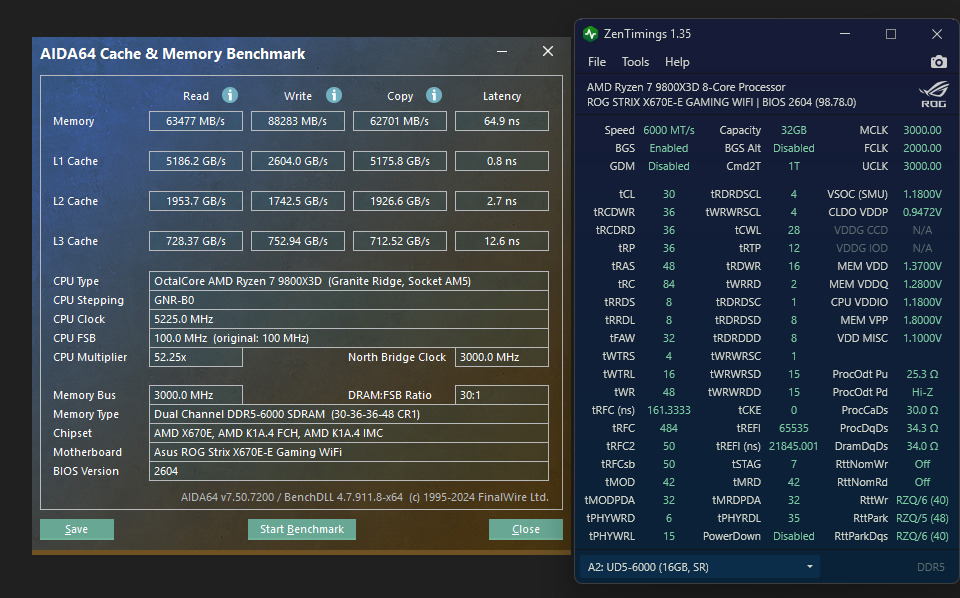Screen dimensions: 960x598
Task: Click the BIOS Version field 2604
Action: [x=348, y=471]
